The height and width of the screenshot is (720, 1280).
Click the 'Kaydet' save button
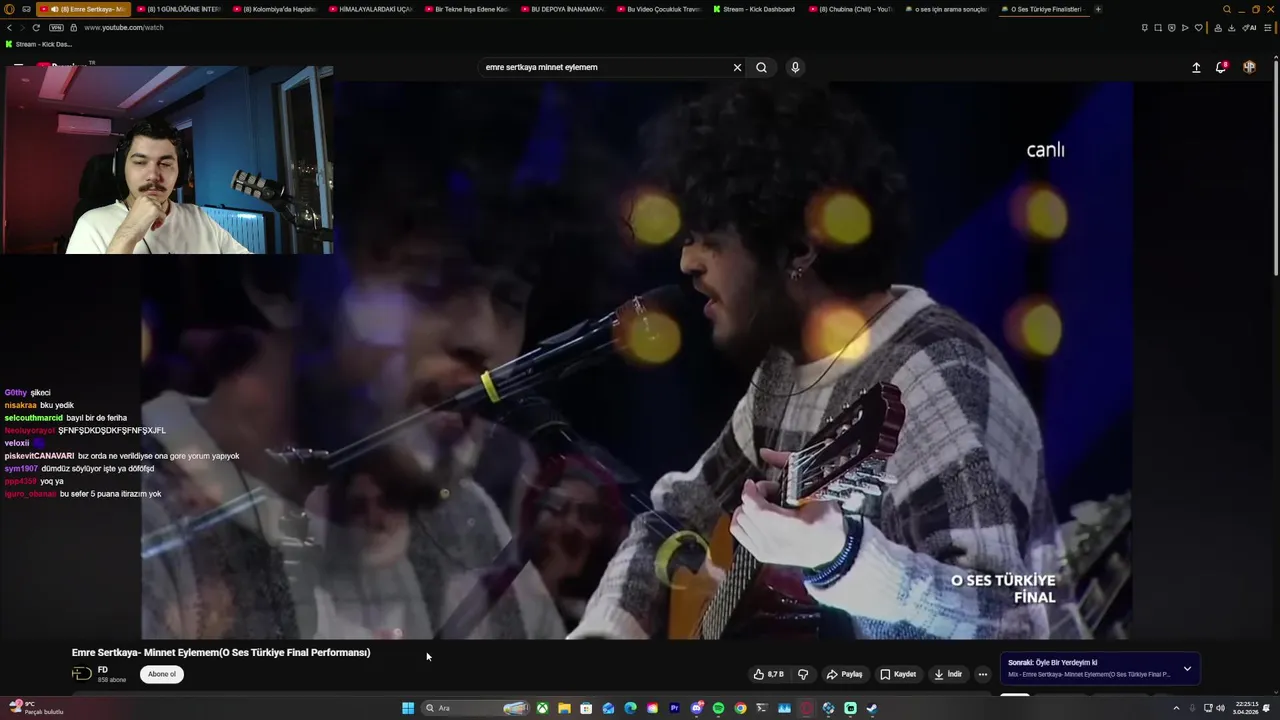point(898,674)
